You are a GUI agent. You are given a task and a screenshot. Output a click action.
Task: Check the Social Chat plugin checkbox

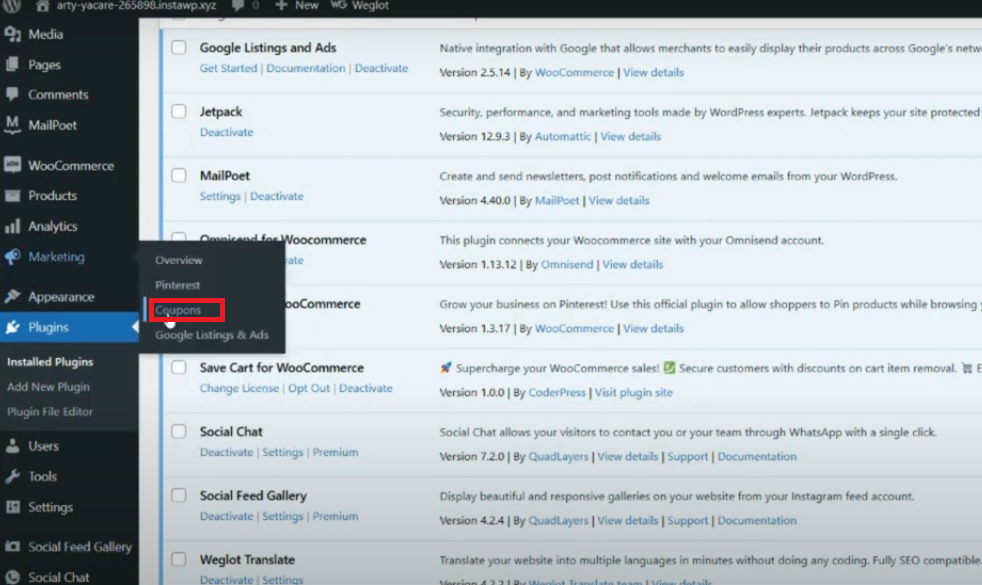(178, 432)
